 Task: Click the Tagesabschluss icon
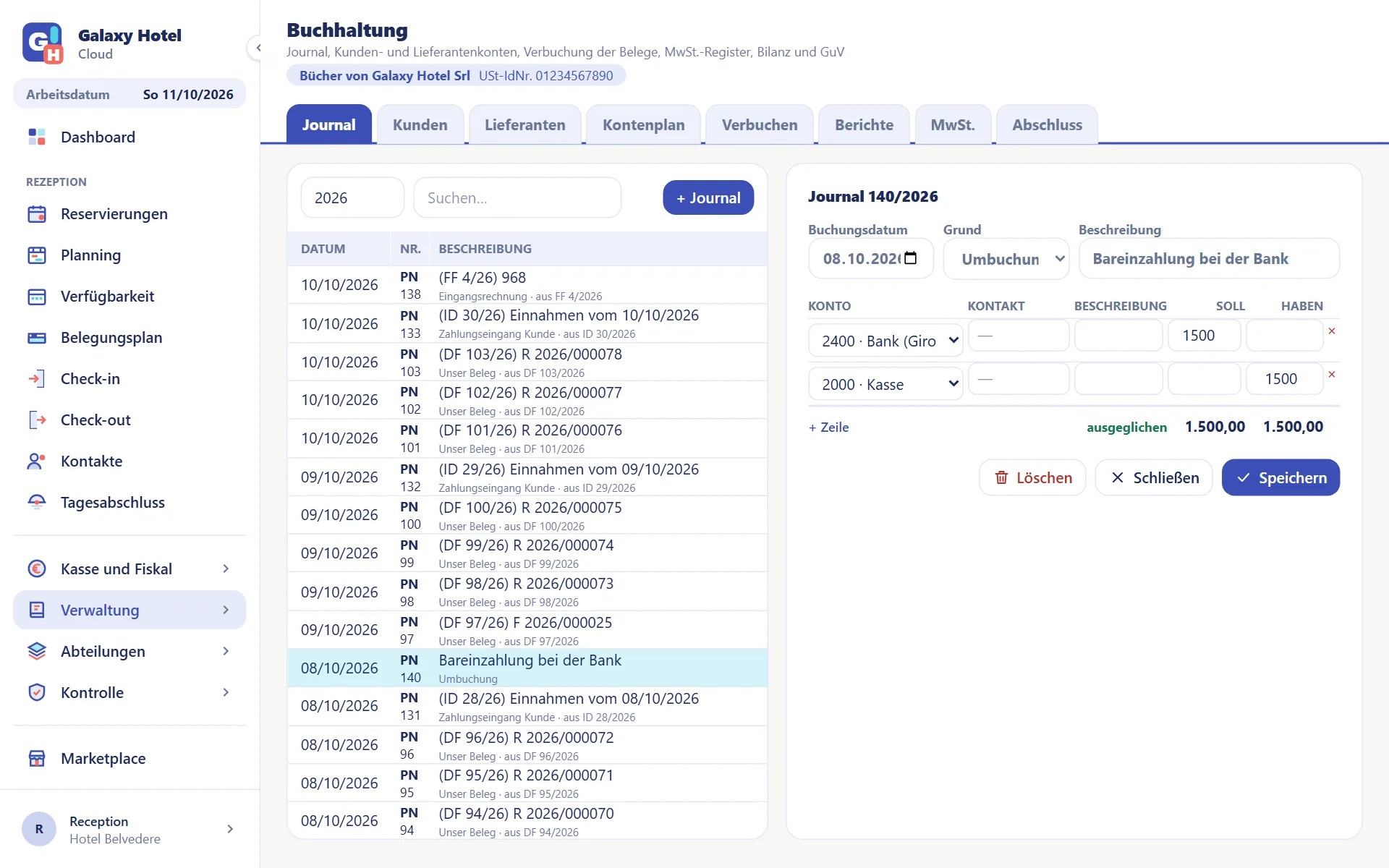click(x=37, y=503)
